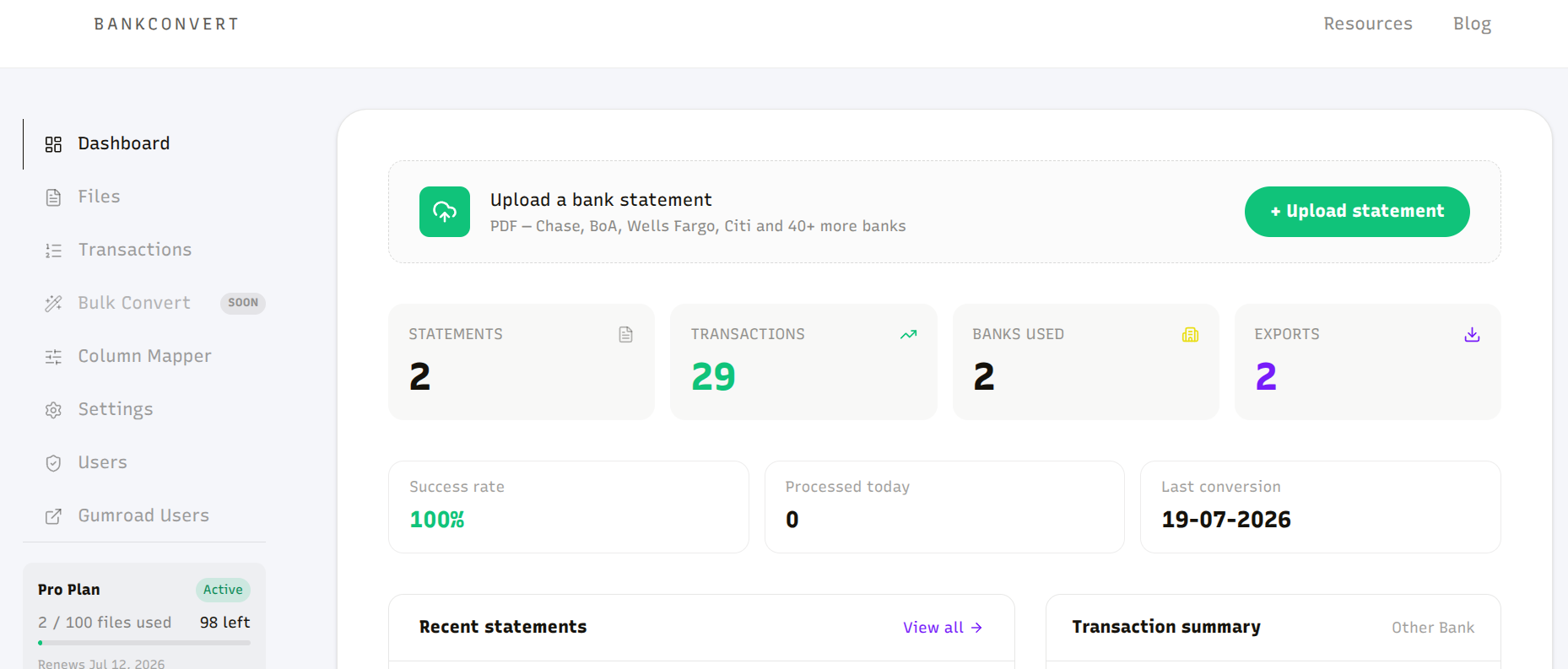1568x669 pixels.
Task: Click the Exports download icon
Action: pyautogui.click(x=1472, y=335)
